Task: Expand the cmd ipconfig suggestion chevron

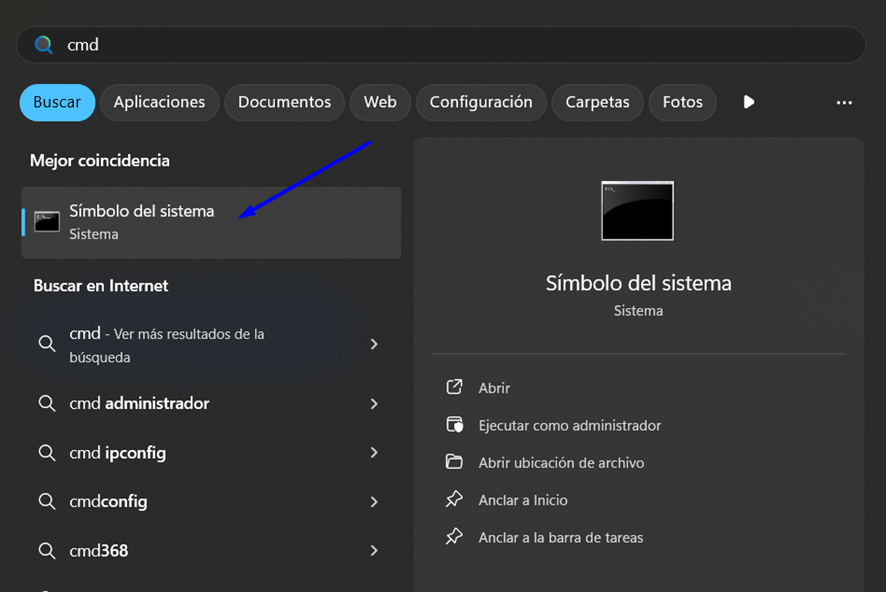Action: point(373,452)
